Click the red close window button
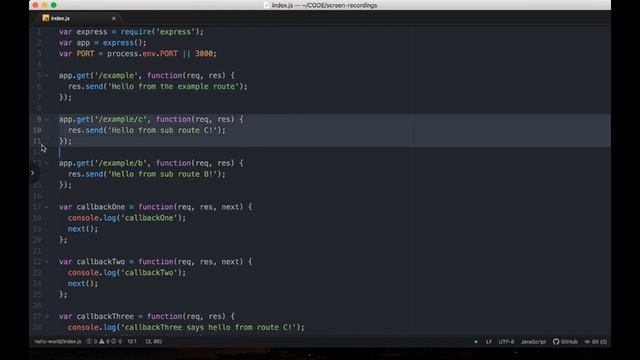The height and width of the screenshot is (360, 640). click(x=36, y=5)
